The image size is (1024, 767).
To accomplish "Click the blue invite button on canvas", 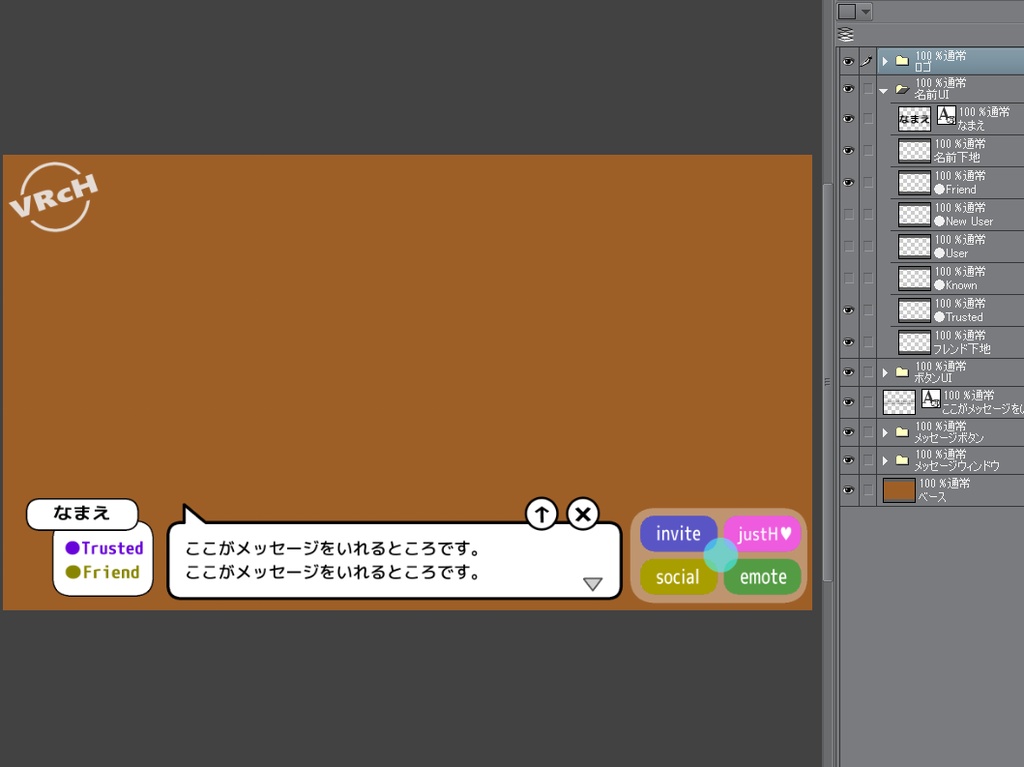I will point(679,534).
